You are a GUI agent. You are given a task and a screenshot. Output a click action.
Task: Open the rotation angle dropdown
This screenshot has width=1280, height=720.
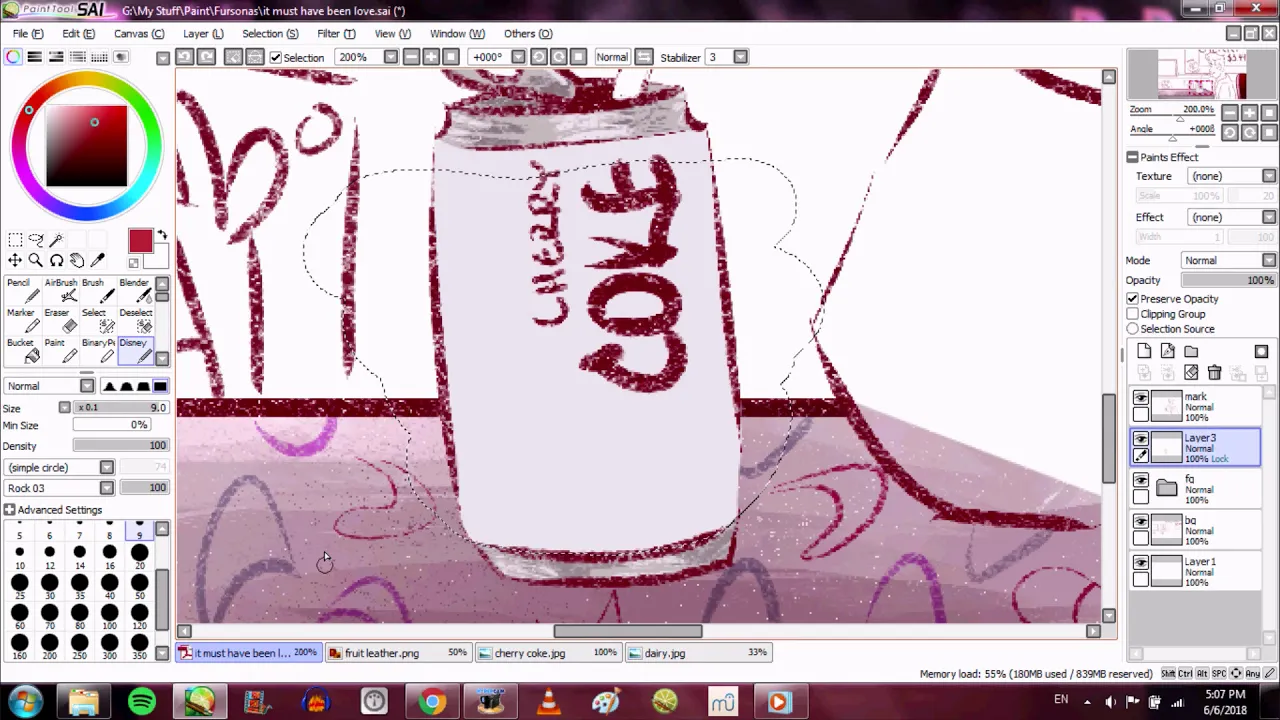click(x=518, y=57)
